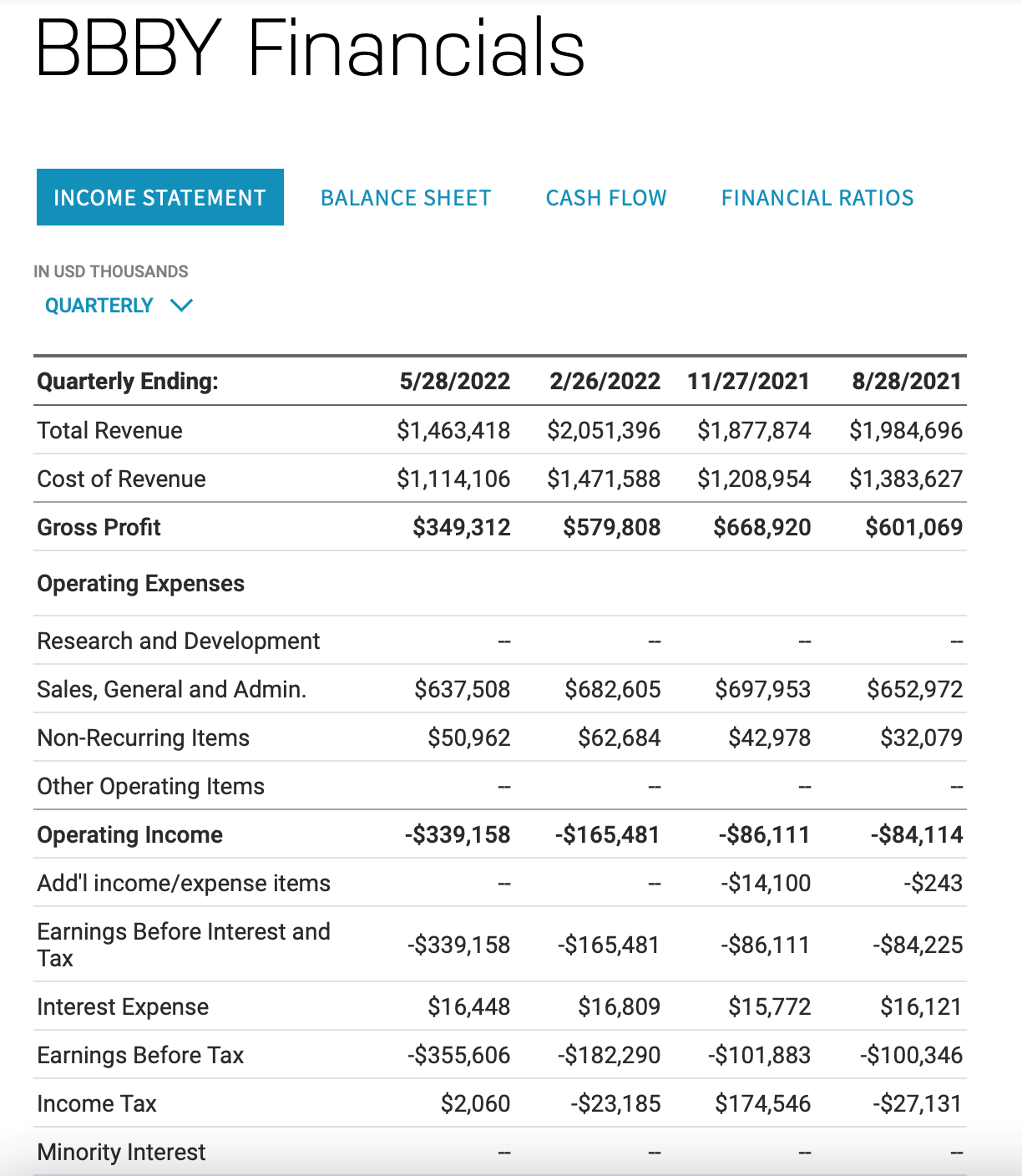Open the Income Statement tab

click(159, 198)
